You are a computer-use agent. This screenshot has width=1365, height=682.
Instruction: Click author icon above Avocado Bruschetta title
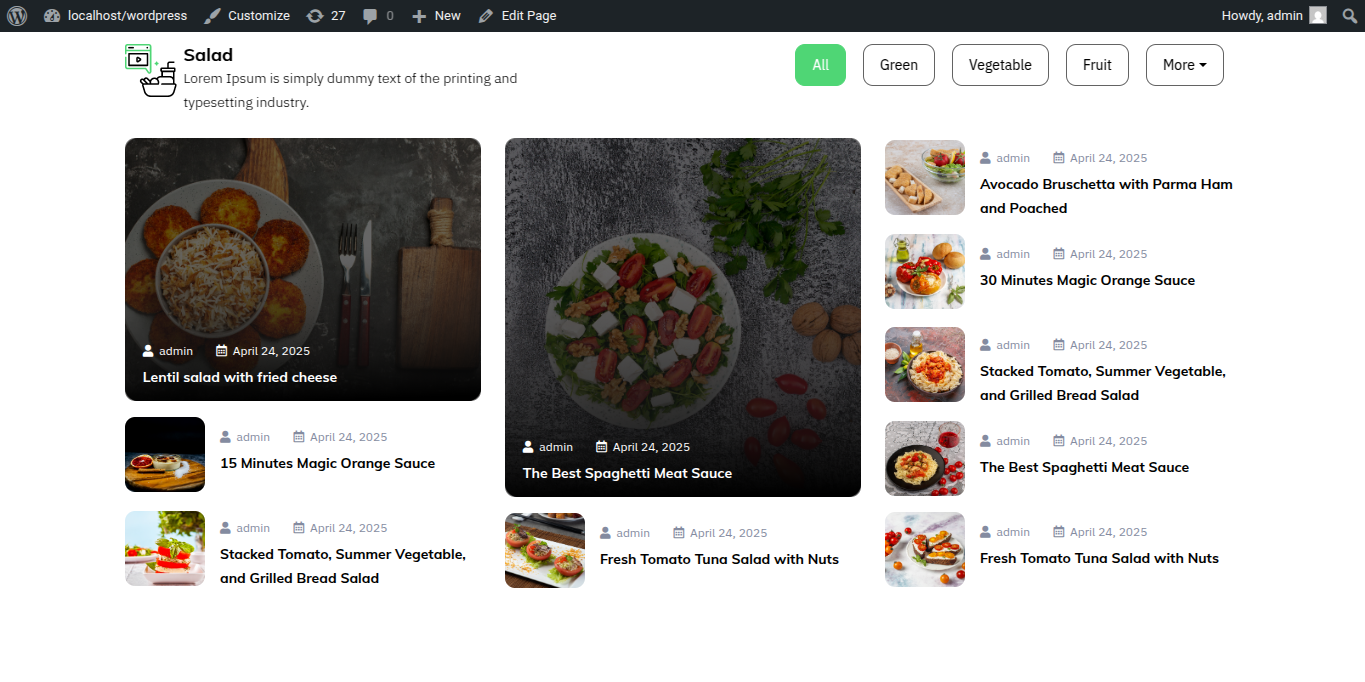point(985,158)
